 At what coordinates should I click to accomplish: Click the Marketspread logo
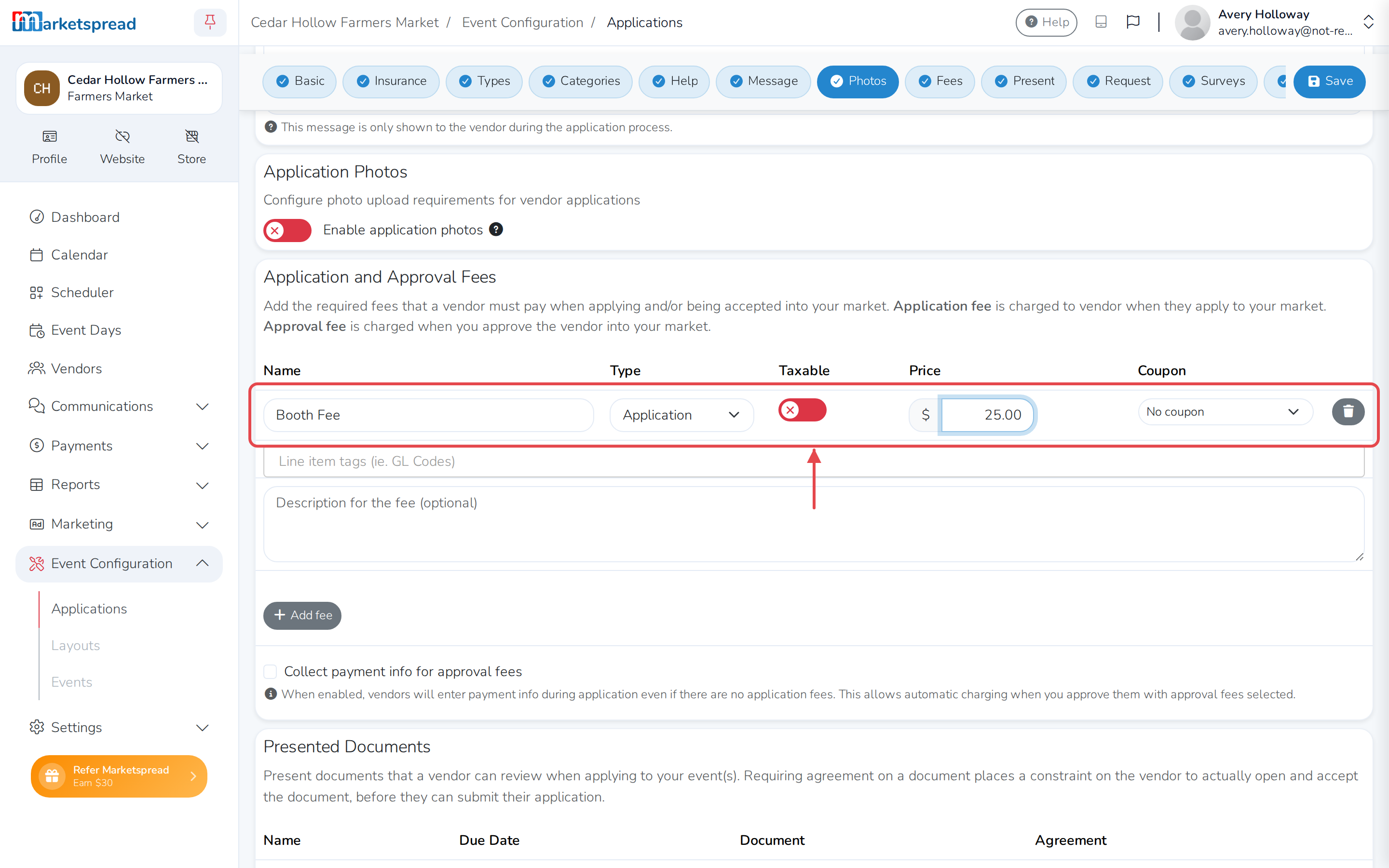pos(74,22)
